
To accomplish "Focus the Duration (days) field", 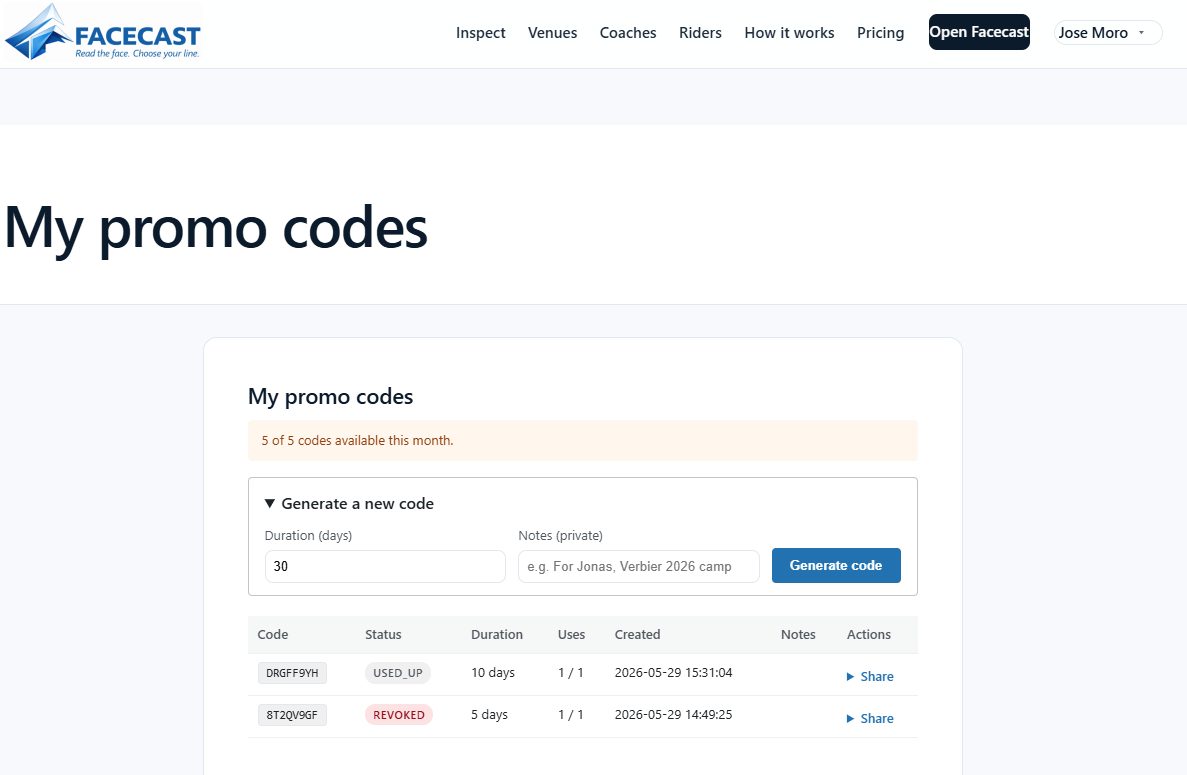I will (x=385, y=566).
